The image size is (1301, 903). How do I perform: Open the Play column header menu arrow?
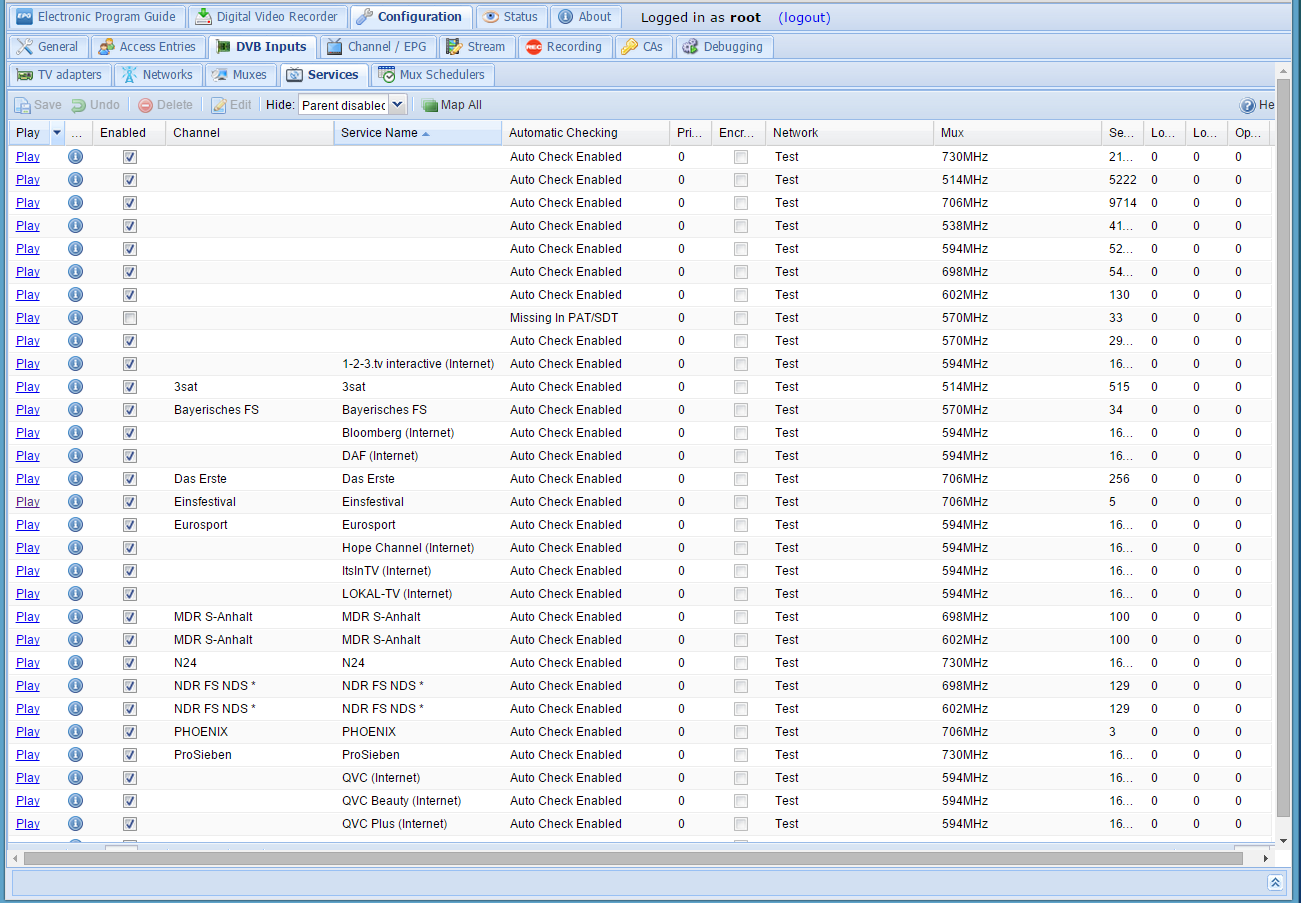[57, 133]
